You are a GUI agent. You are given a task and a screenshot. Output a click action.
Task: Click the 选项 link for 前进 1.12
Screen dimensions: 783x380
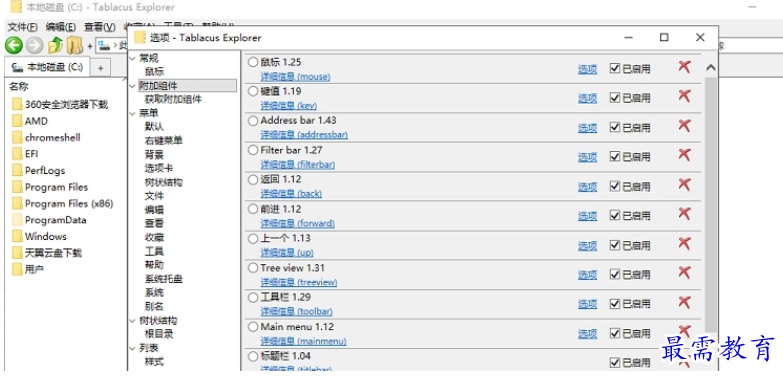(587, 216)
